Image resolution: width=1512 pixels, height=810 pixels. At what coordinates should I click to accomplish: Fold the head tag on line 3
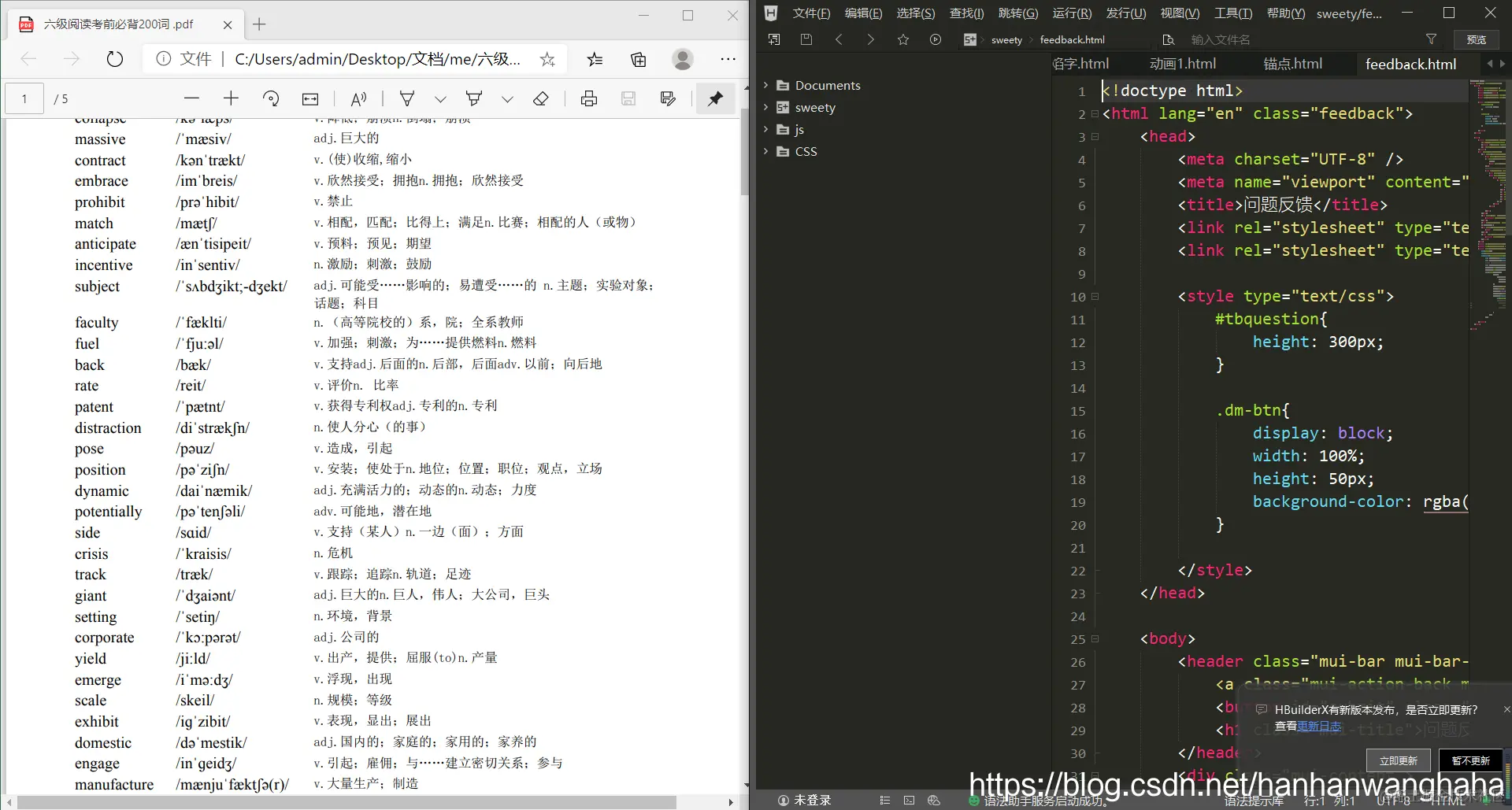(x=1095, y=137)
